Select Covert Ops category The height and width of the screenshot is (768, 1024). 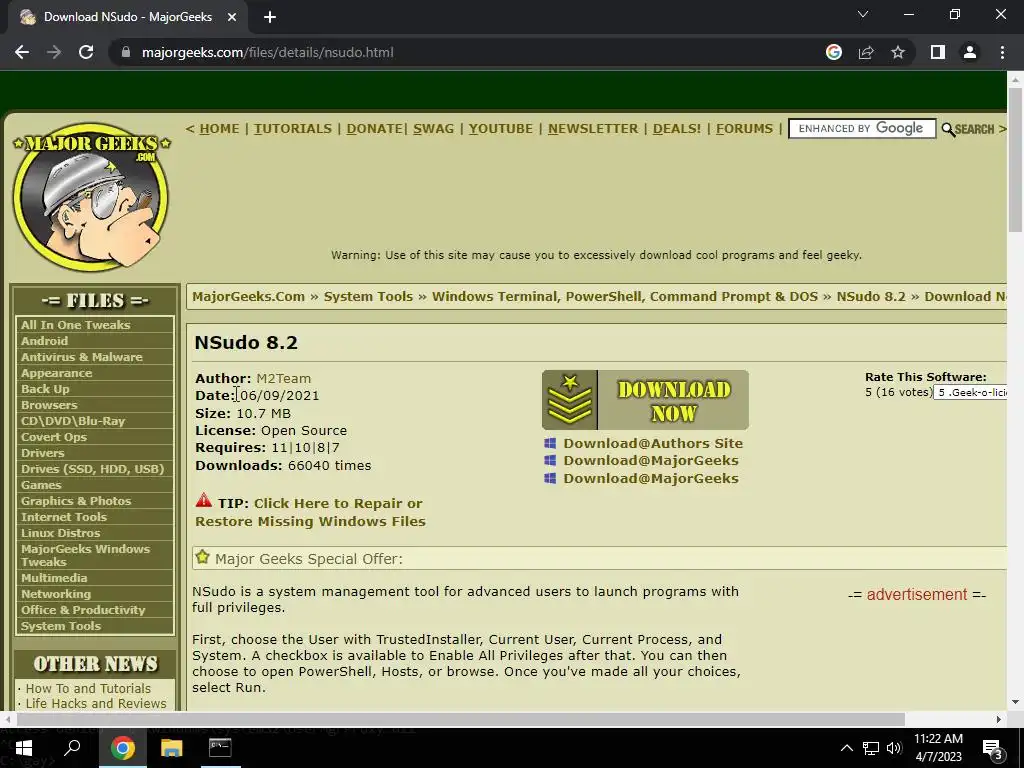pos(54,437)
